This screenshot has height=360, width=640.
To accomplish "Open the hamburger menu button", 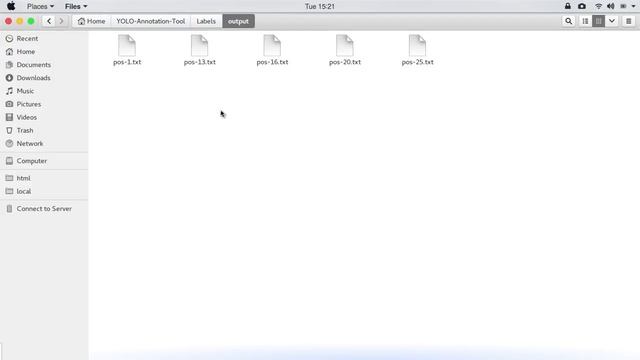I will tap(629, 21).
